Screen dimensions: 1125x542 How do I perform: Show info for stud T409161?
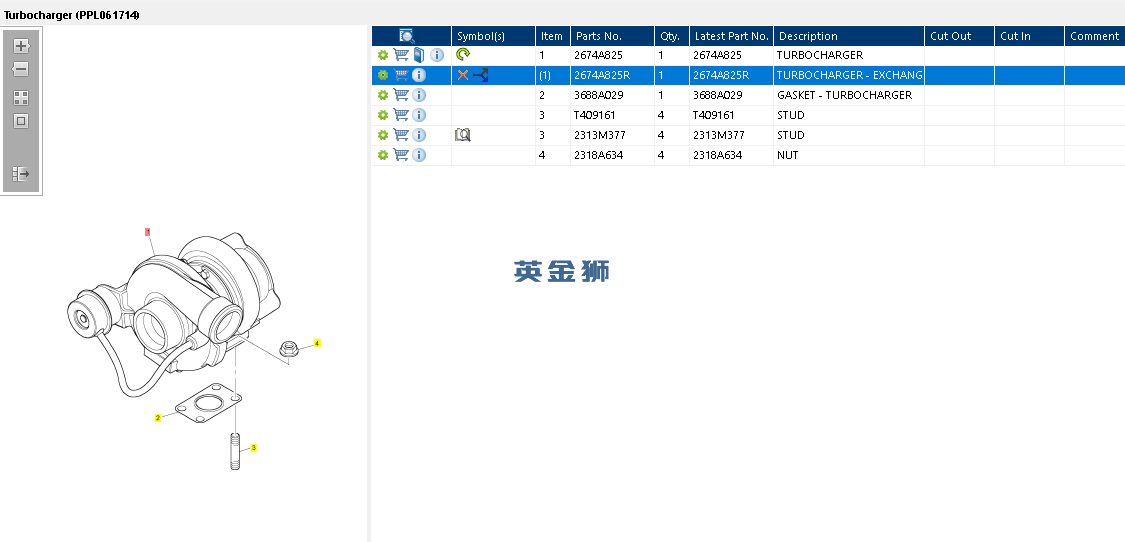point(419,116)
